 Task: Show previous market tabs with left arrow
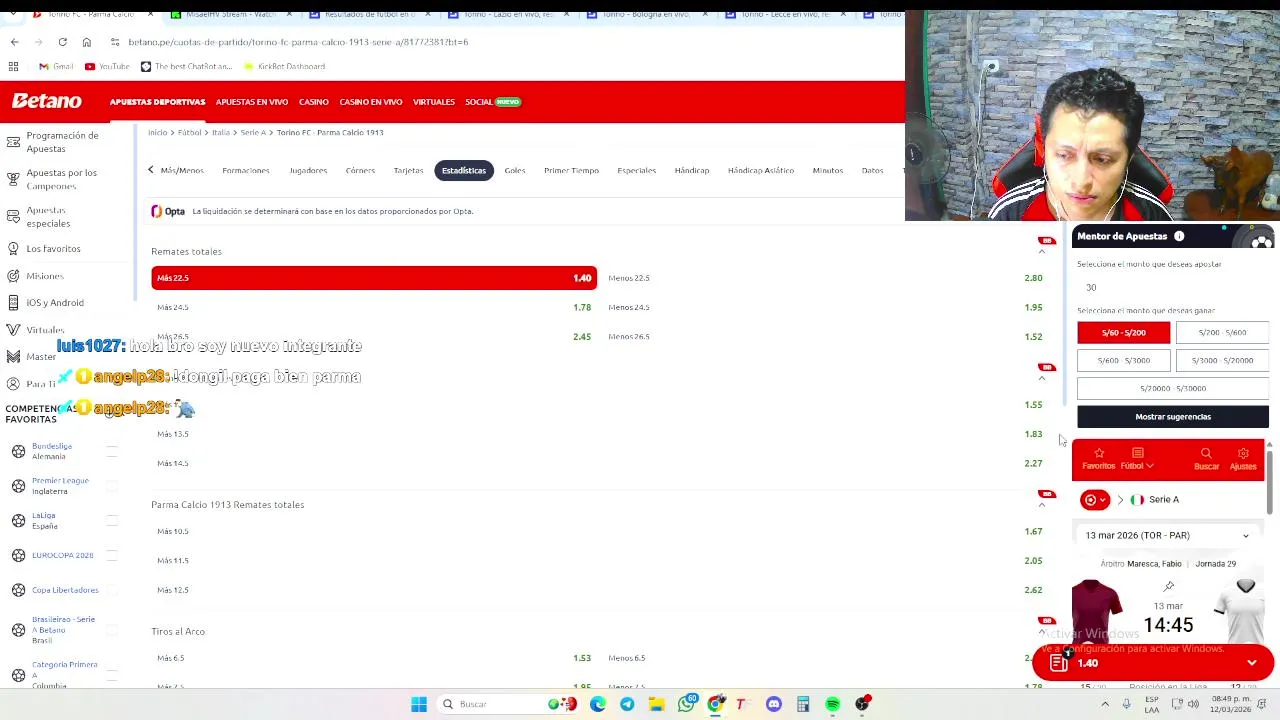tap(151, 170)
